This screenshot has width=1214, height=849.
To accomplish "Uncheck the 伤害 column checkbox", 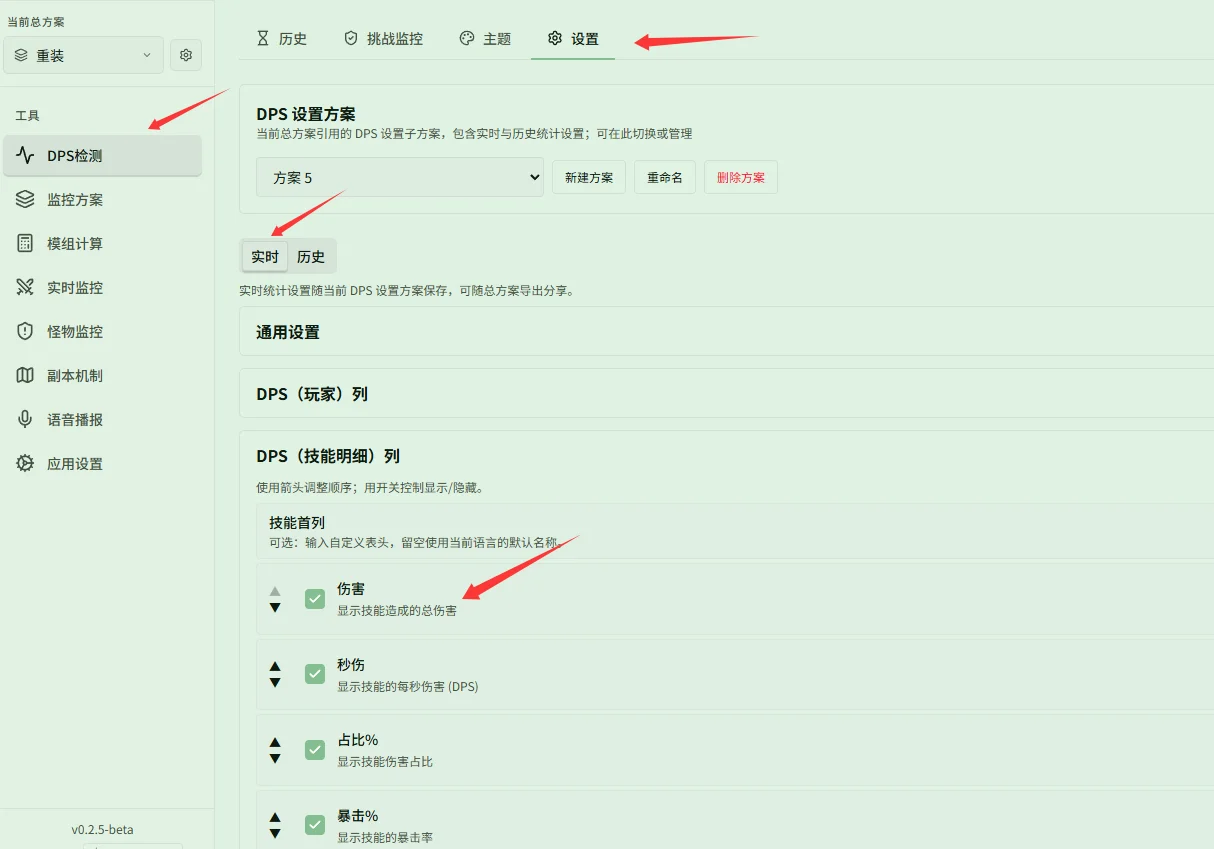I will pyautogui.click(x=315, y=599).
